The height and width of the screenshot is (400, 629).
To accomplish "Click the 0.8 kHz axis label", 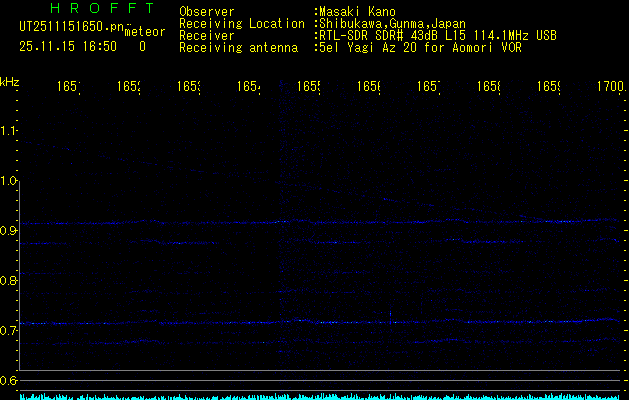I will (x=9, y=281).
